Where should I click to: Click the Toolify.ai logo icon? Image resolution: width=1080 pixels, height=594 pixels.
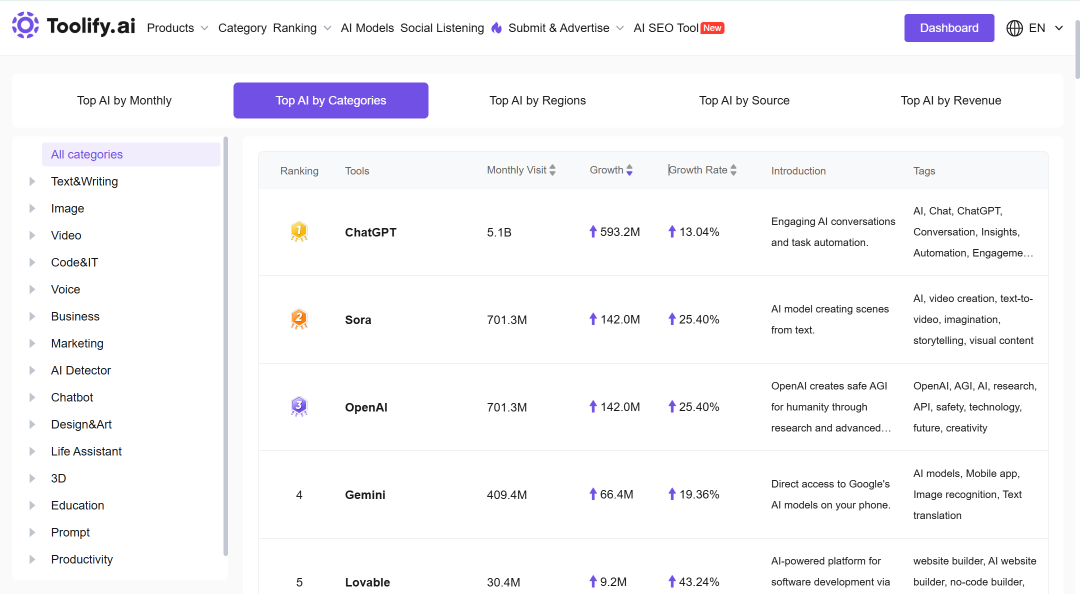point(25,25)
